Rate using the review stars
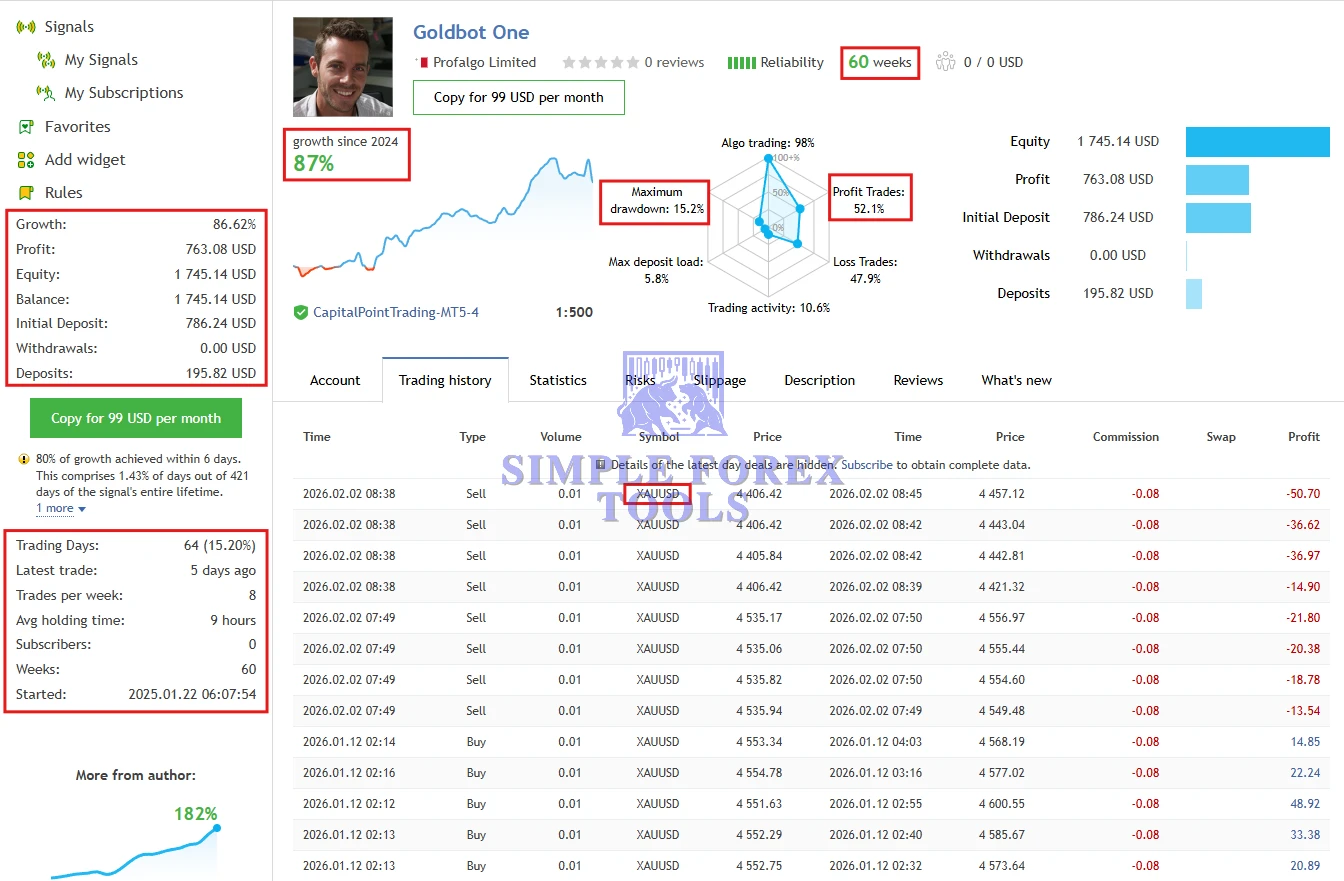This screenshot has height=881, width=1344. coord(599,62)
